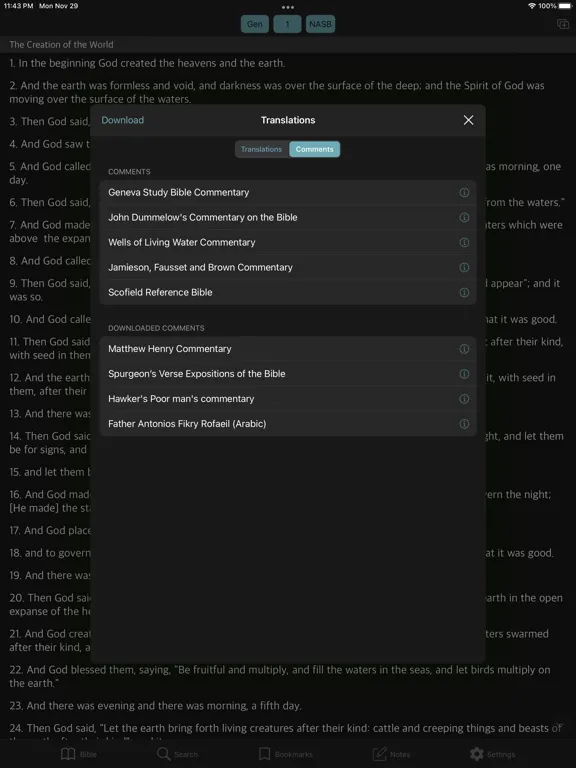576x768 pixels.
Task: Select Scofield Reference Bible
Action: click(x=288, y=292)
